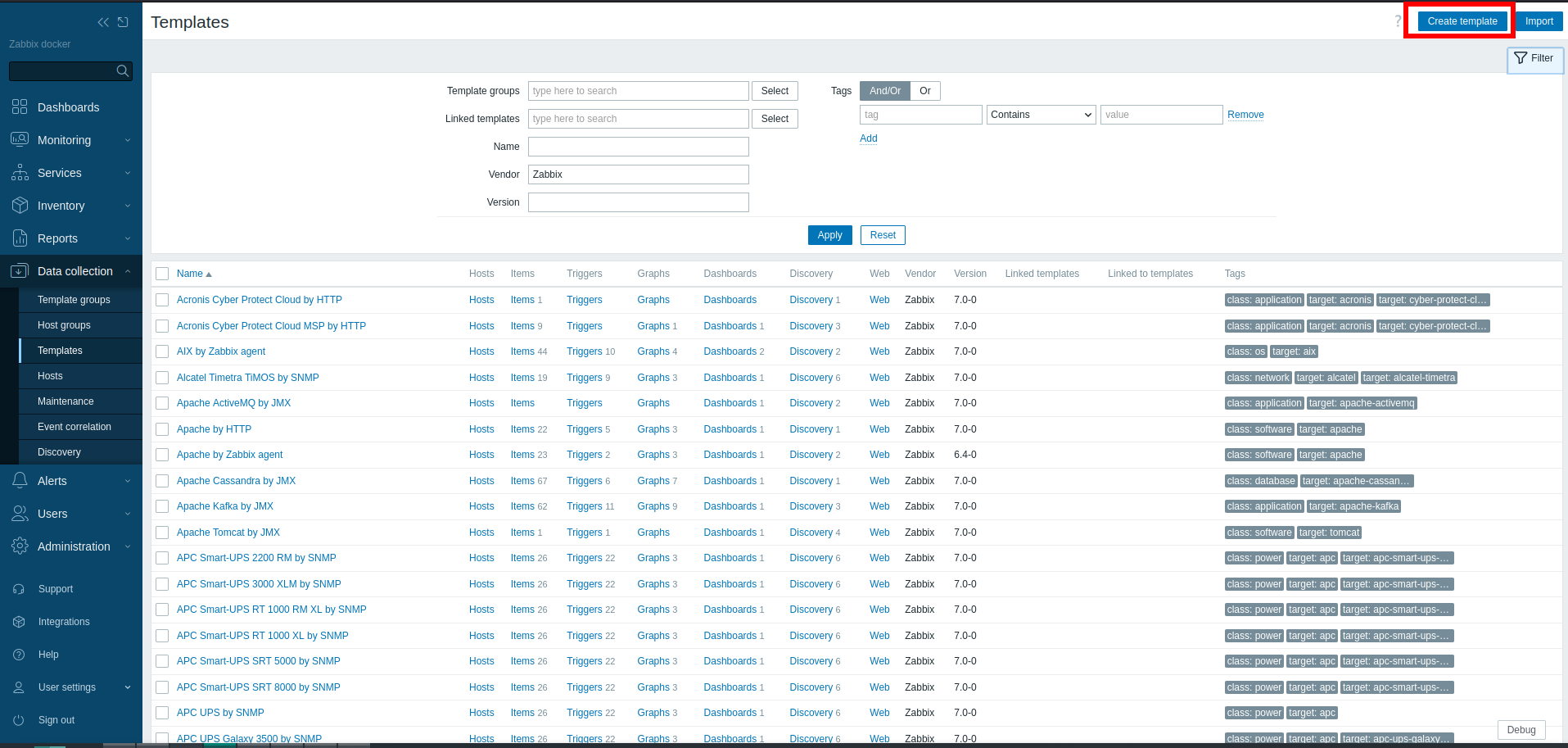Click the Filter funnel icon
This screenshot has width=1568, height=748.
tap(1521, 58)
